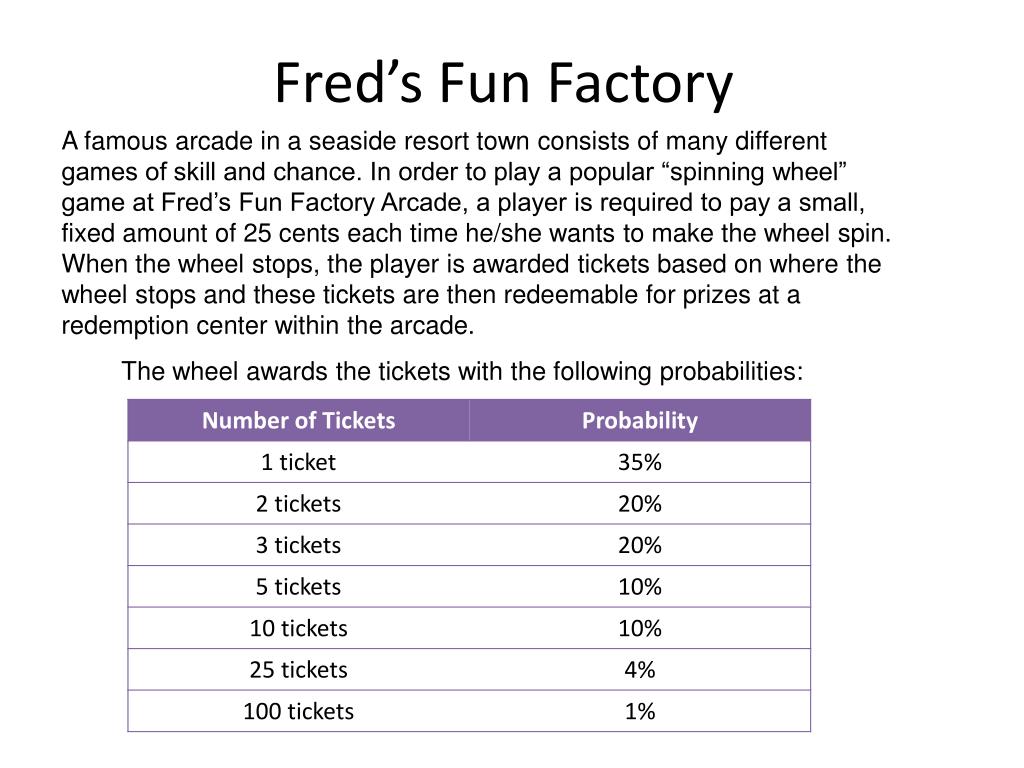This screenshot has height=768, width=1024.
Task: Click the 20% cell beside 3 tickets
Action: 640,545
